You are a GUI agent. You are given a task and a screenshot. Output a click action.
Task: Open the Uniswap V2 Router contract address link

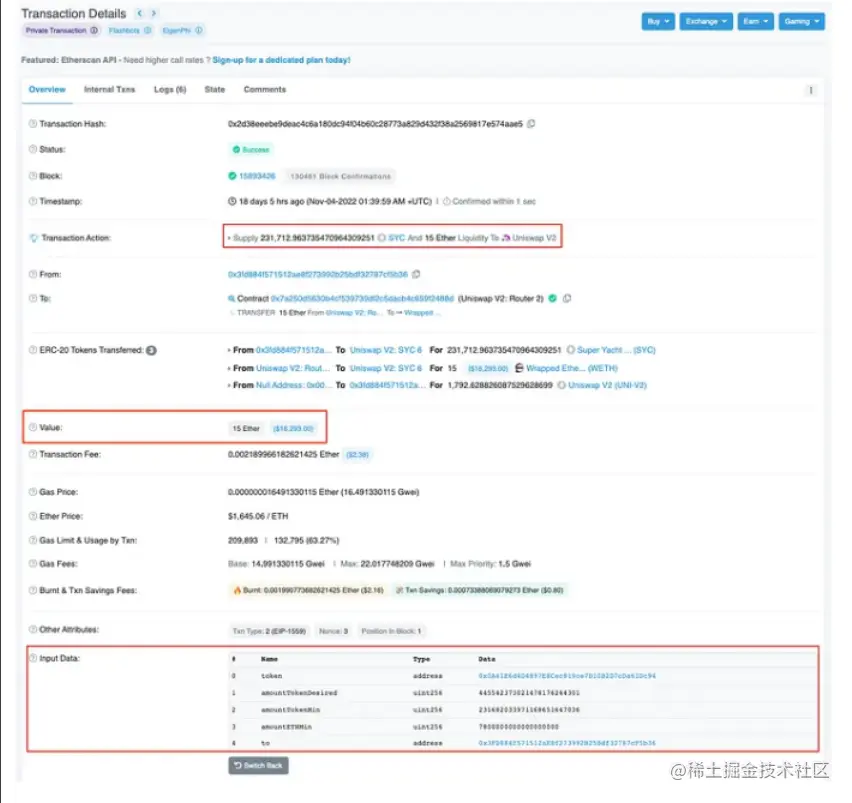coord(362,298)
